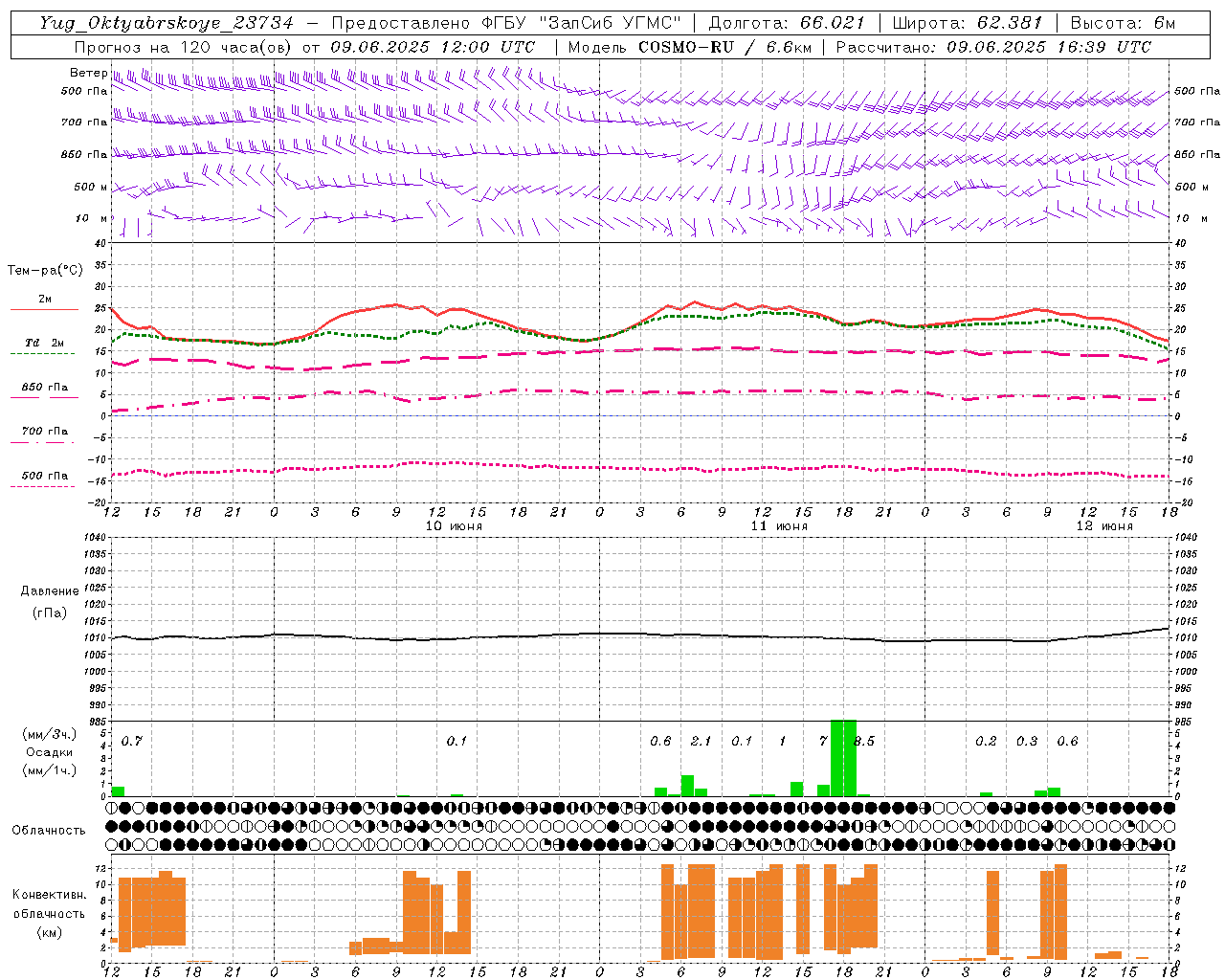The width and height of the screenshot is (1225, 980).
Task: Click the 0.7 precipitation value
Action: [132, 741]
